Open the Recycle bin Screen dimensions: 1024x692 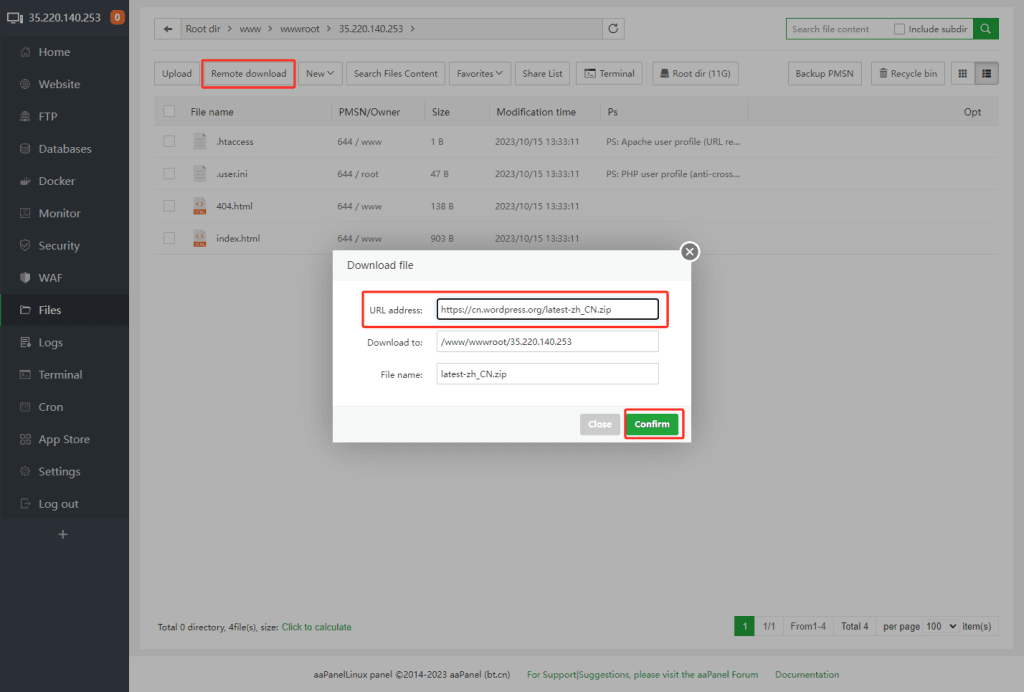[908, 73]
